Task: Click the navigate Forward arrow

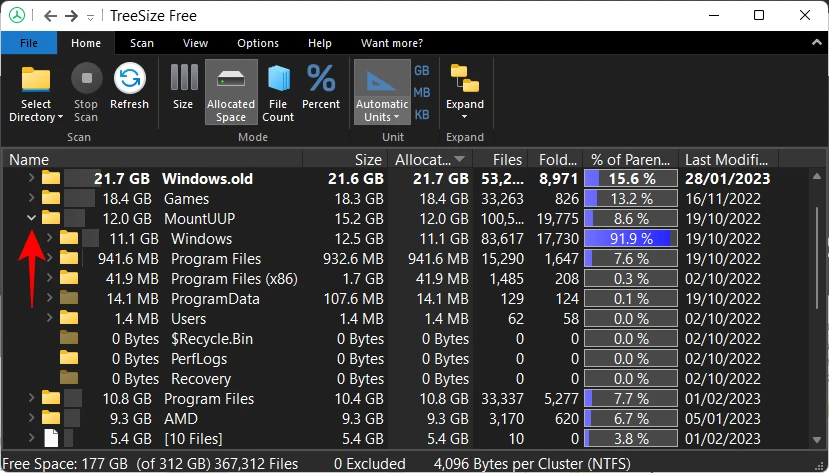Action: coord(72,16)
